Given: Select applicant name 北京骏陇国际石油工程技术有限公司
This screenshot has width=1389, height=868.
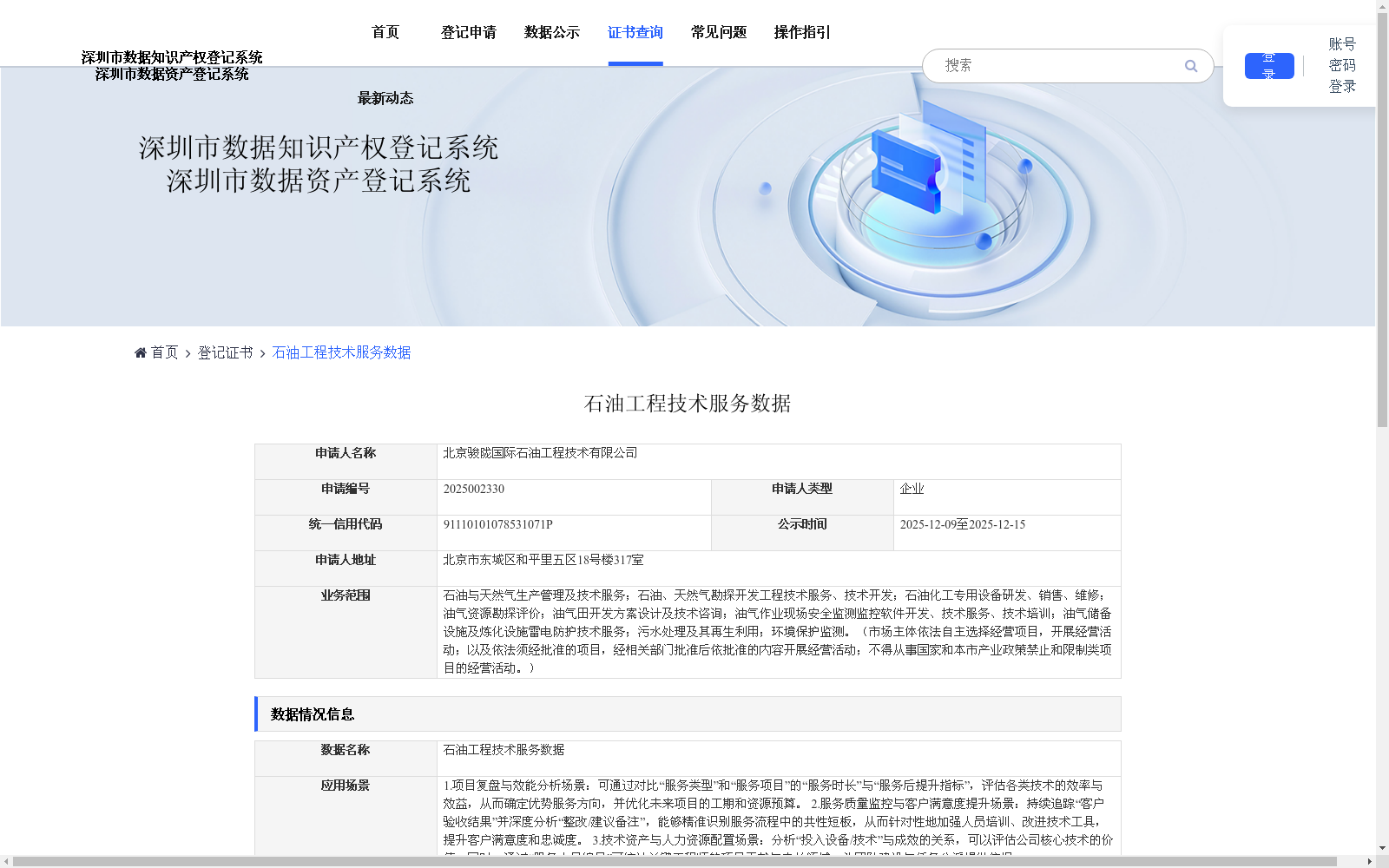Looking at the screenshot, I should (540, 453).
